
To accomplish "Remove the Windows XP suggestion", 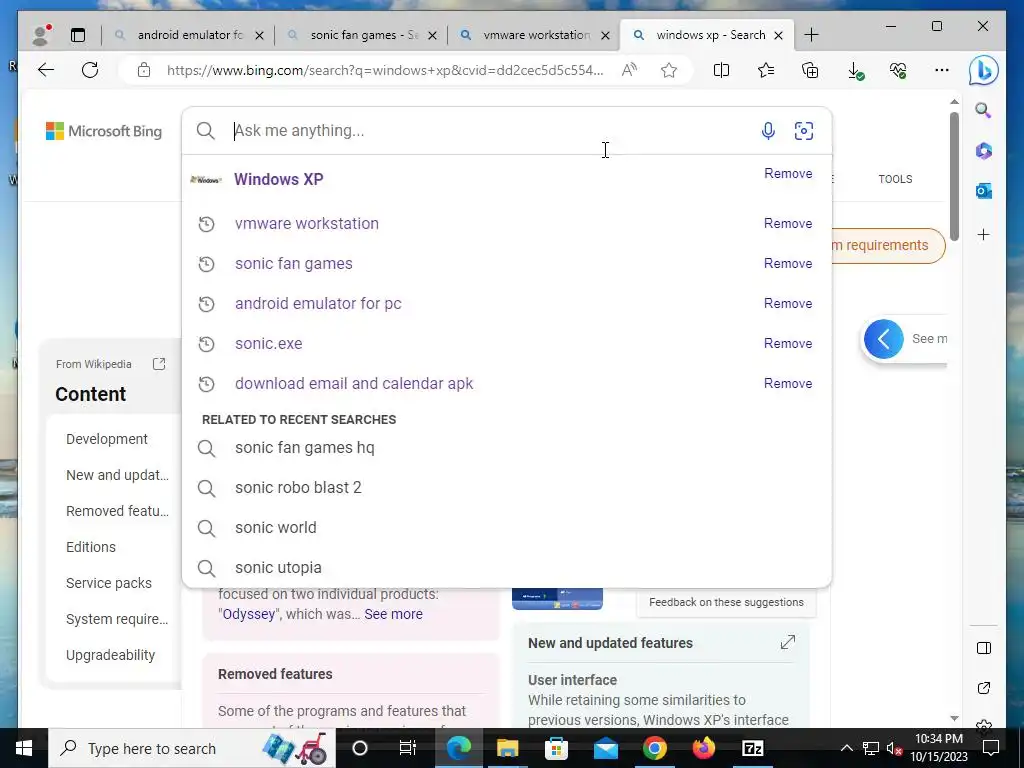I will 788,173.
